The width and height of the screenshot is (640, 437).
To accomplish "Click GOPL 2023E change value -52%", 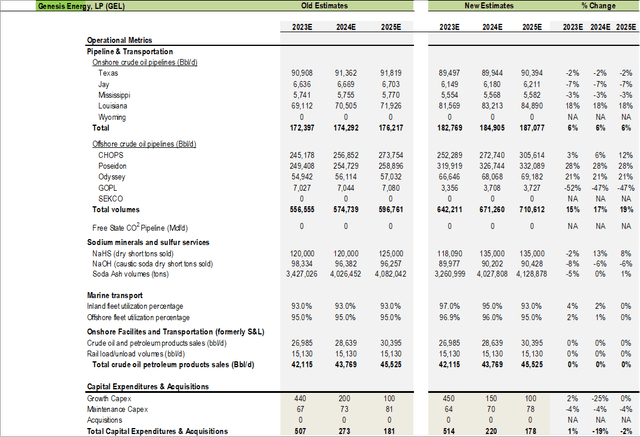I will (x=572, y=188).
